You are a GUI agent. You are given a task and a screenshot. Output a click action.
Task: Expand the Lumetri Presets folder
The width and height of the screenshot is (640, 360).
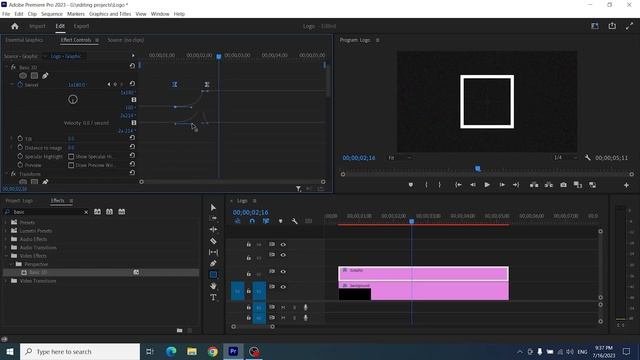click(6, 231)
